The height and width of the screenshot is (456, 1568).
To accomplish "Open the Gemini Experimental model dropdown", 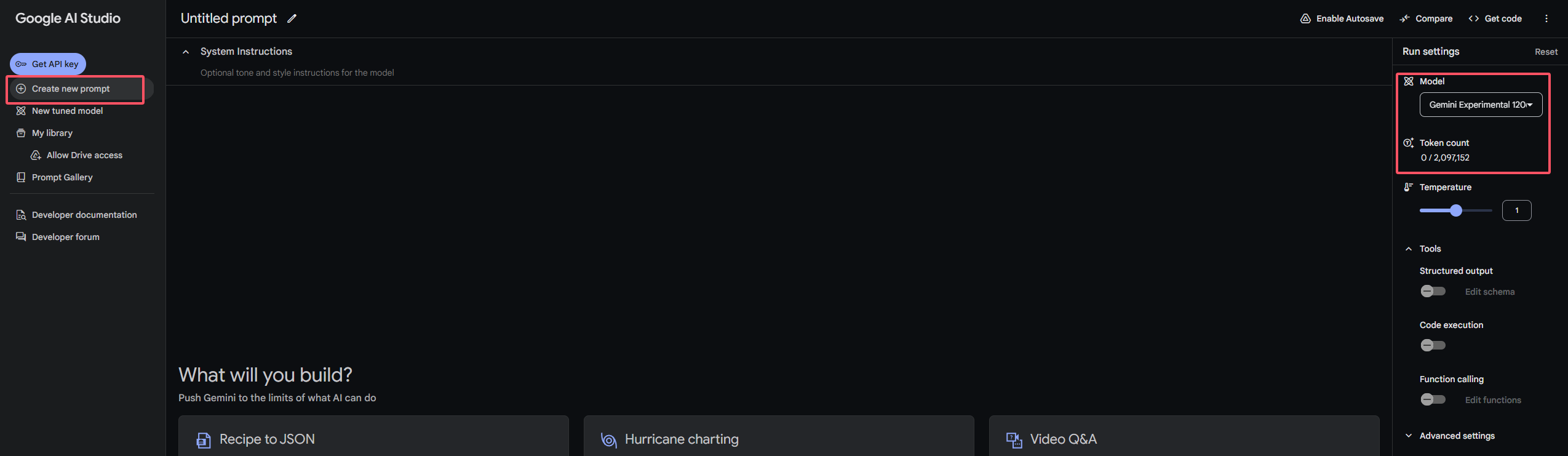I will (1481, 105).
